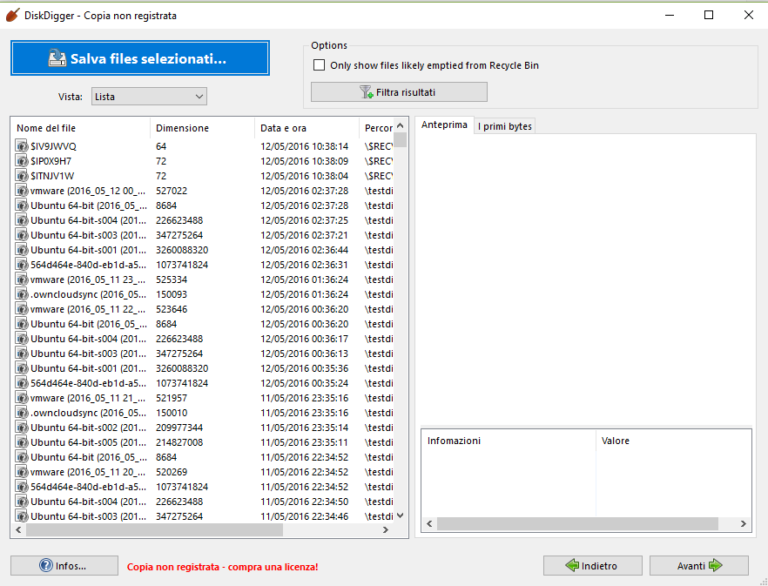Select Ubuntu 64-bit file dated 12/05/2016 00:36:20
The height and width of the screenshot is (586, 768).
(x=88, y=324)
